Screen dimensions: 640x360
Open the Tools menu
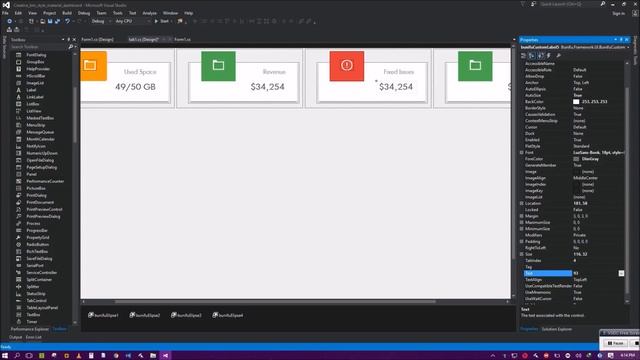(118, 13)
